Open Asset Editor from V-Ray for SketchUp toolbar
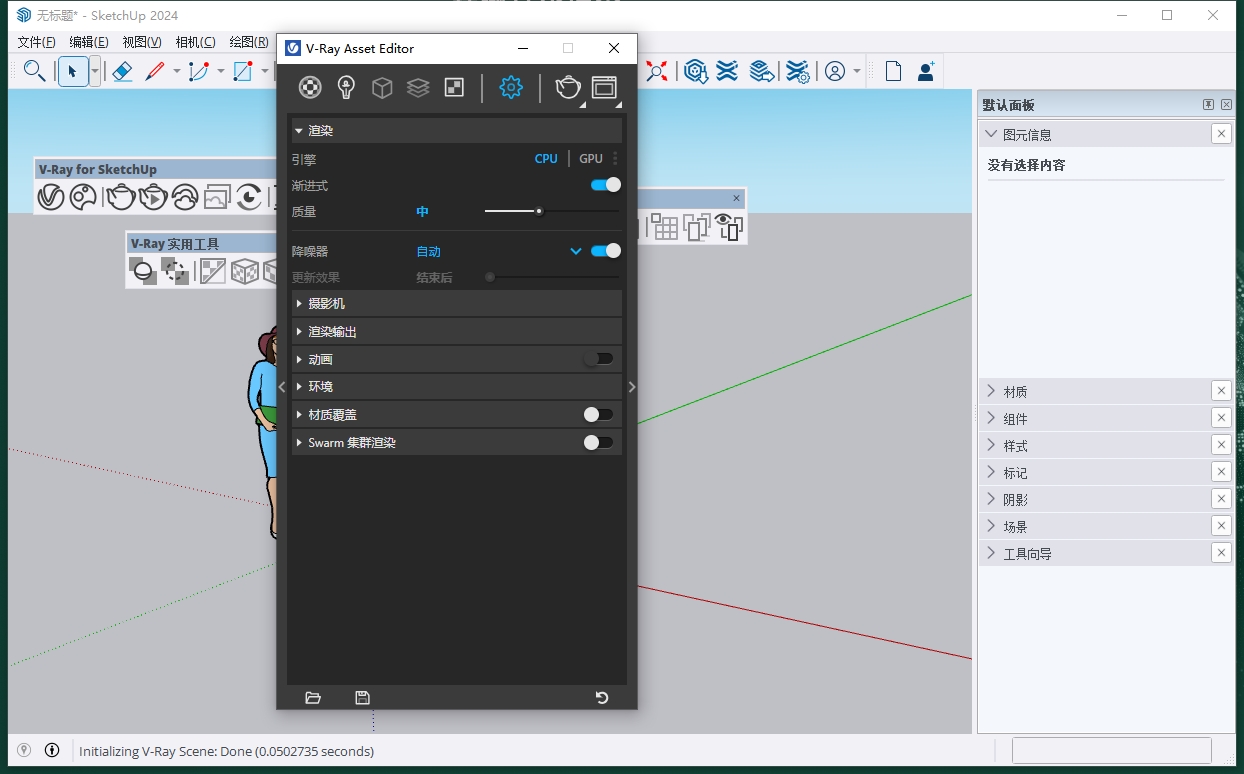The height and width of the screenshot is (774, 1244). [x=50, y=197]
